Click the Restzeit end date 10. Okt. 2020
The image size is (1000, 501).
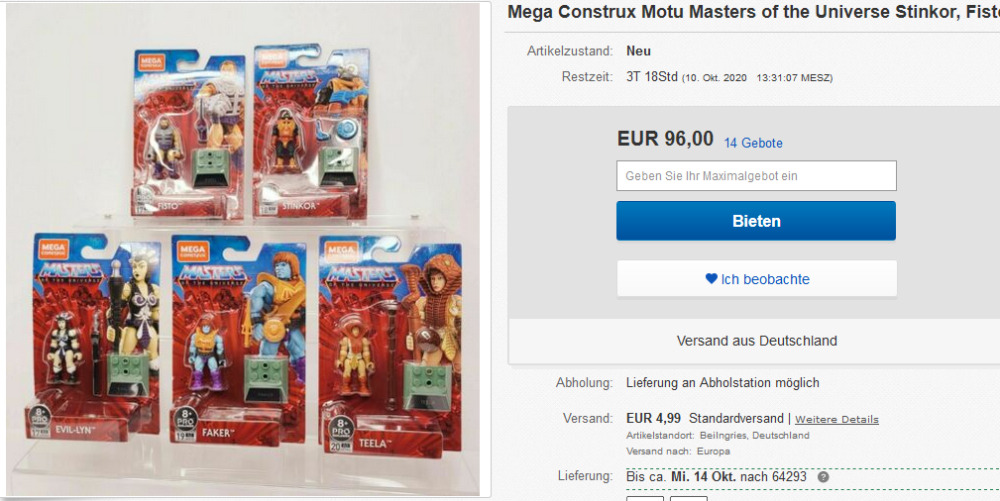714,78
